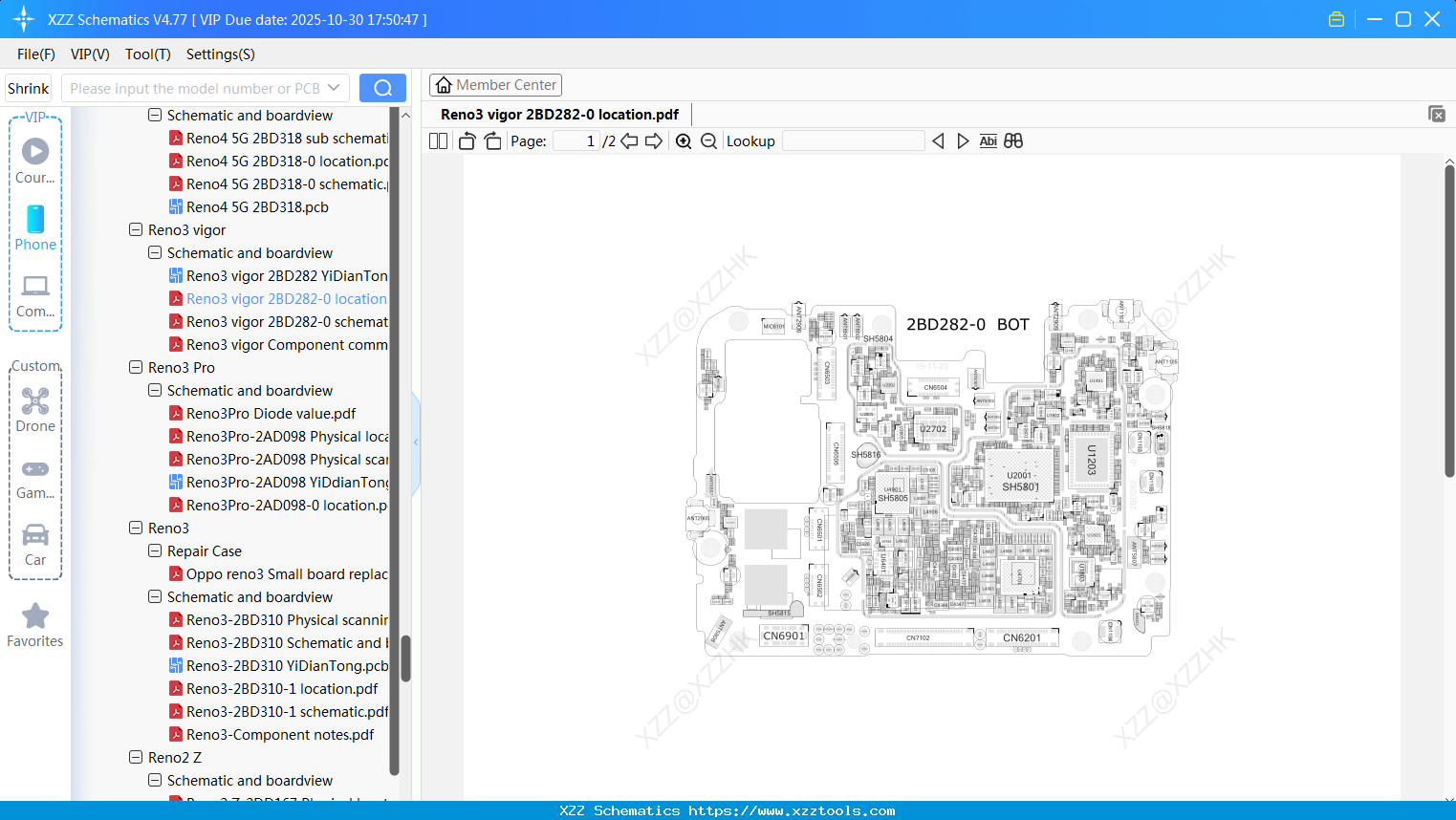Click the file tree vertical scrollbar thumb
Screen dimensions: 1456x820
tap(405, 659)
